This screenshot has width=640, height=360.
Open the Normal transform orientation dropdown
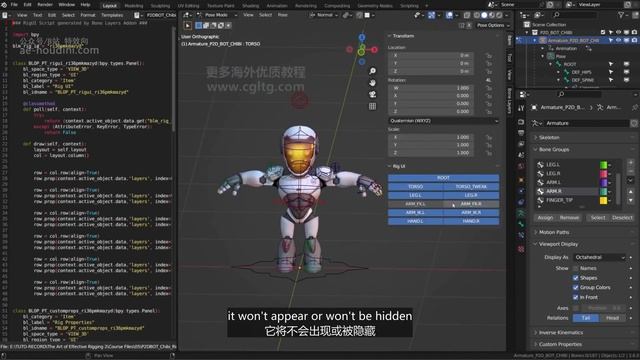[x=324, y=15]
